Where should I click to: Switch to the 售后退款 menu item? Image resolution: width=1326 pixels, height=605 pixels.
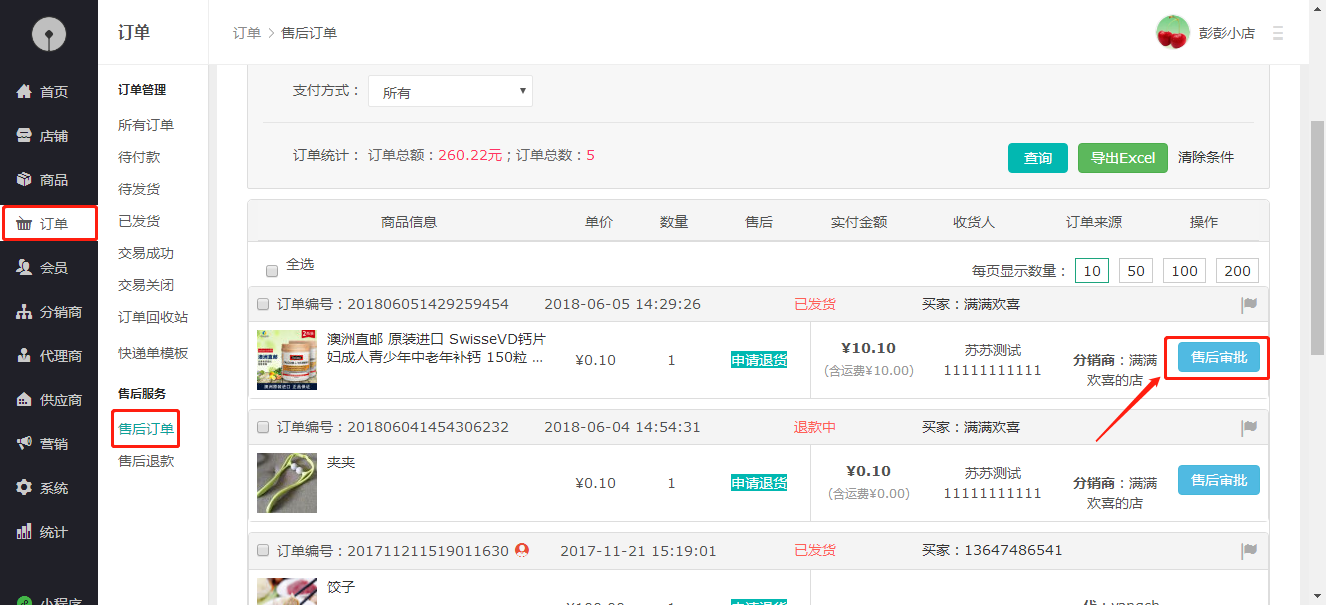click(148, 460)
